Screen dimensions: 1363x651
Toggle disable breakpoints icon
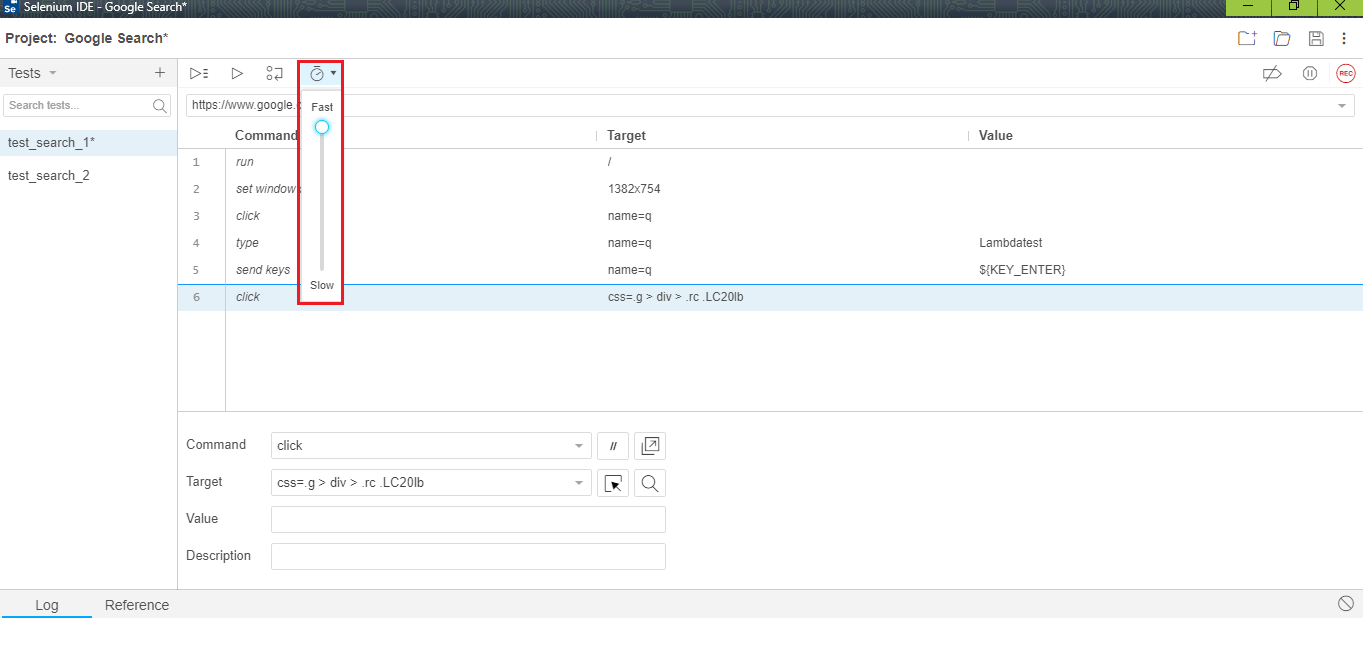click(1272, 73)
